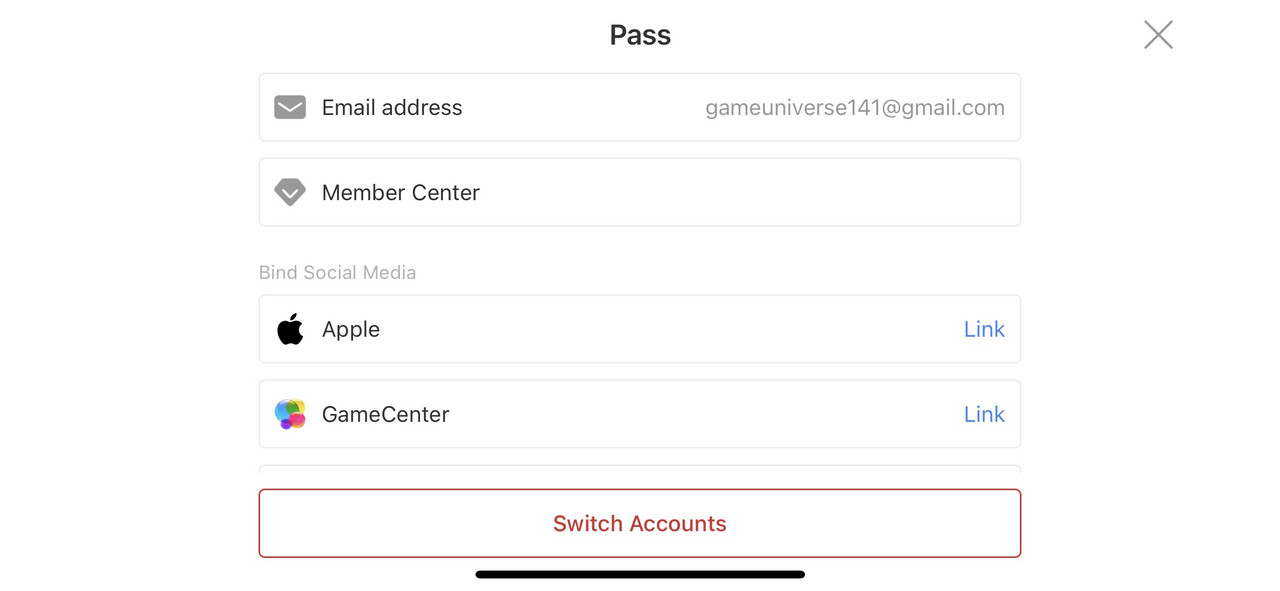The image size is (1280, 591).
Task: Select the Apple label text
Action: click(x=351, y=329)
